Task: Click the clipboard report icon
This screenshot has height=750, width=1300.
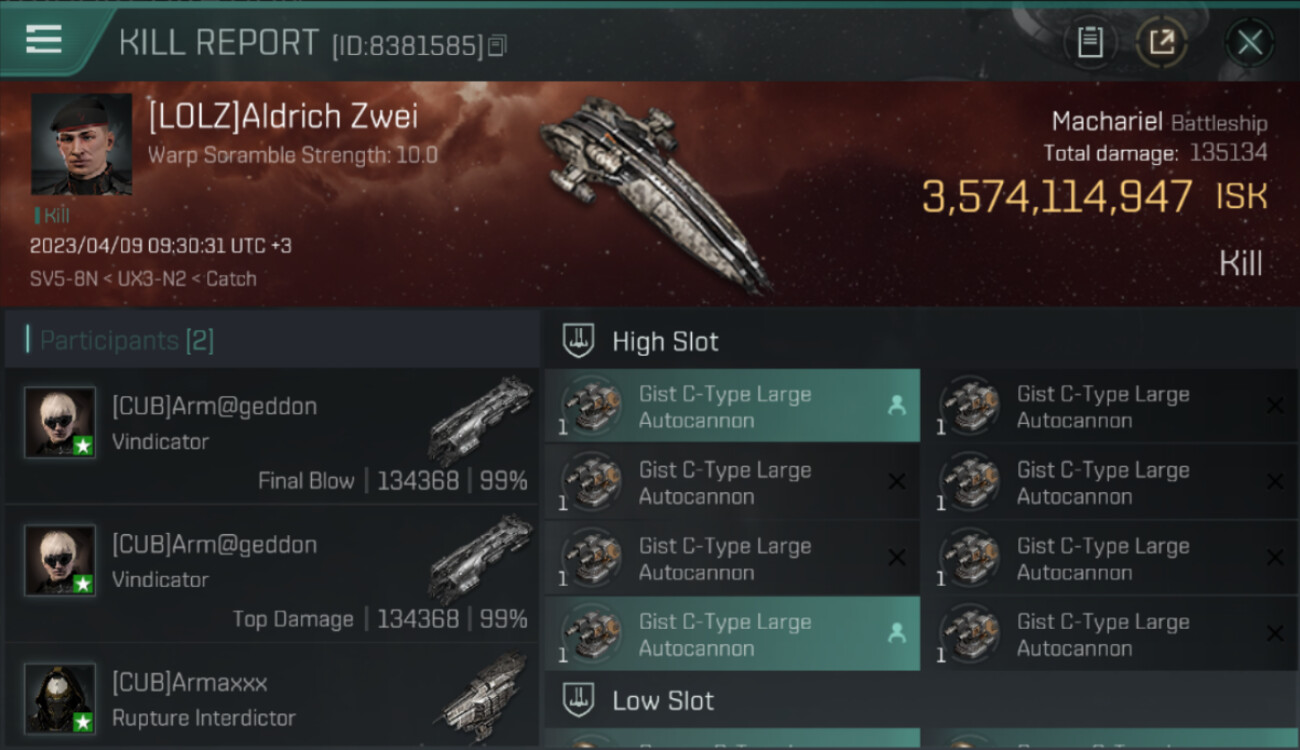Action: click(x=1090, y=42)
